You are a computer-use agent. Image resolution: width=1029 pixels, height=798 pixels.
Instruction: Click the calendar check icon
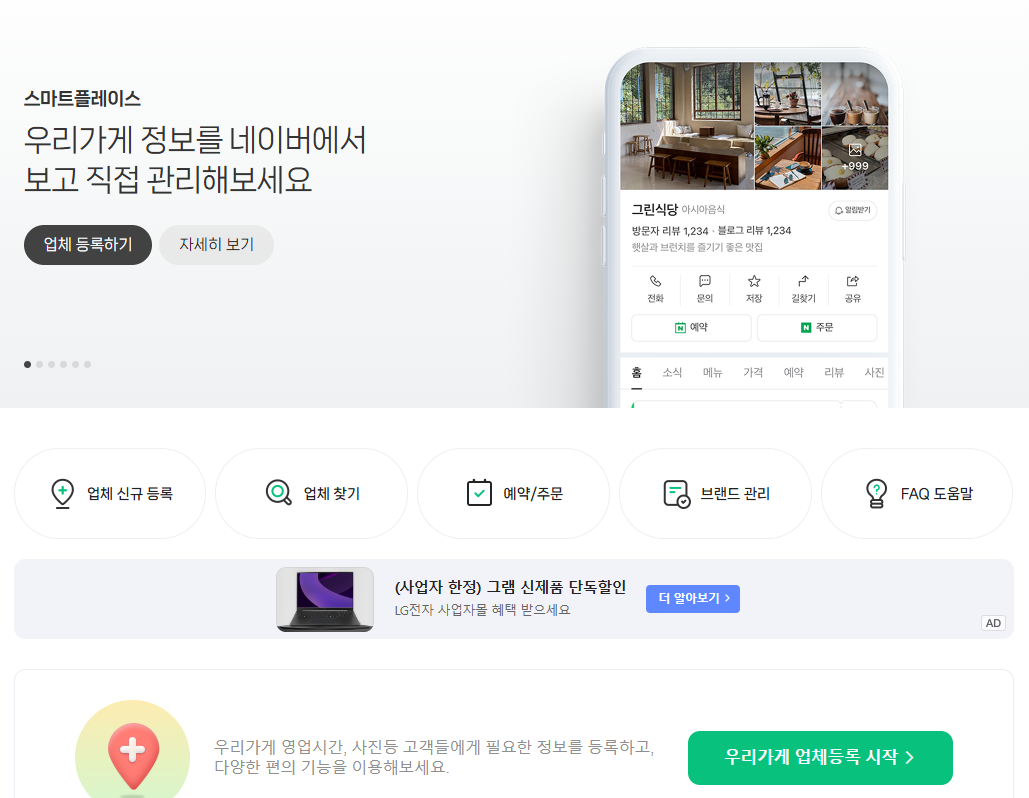pyautogui.click(x=479, y=493)
